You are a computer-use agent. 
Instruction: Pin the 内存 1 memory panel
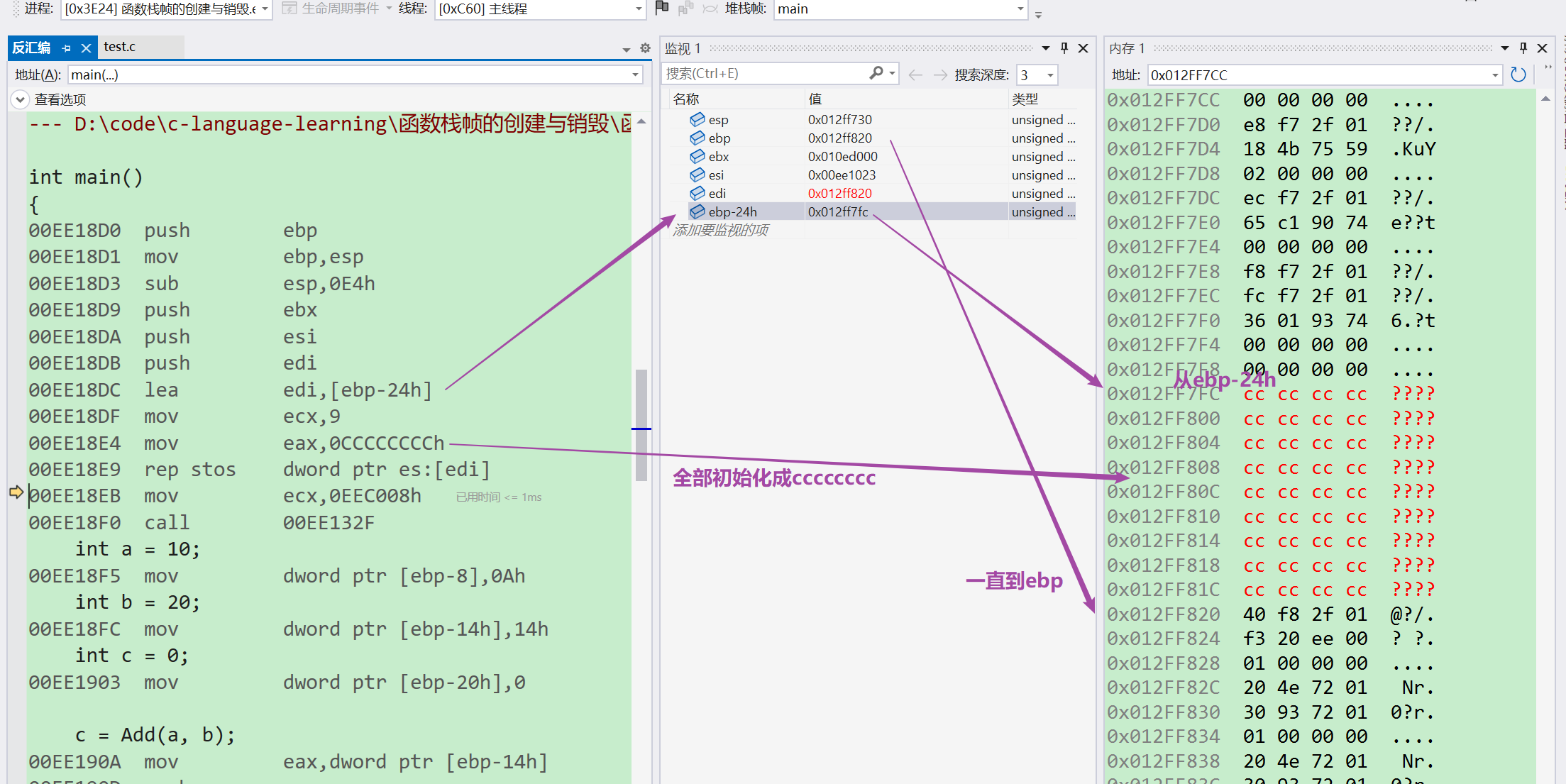pos(1523,48)
